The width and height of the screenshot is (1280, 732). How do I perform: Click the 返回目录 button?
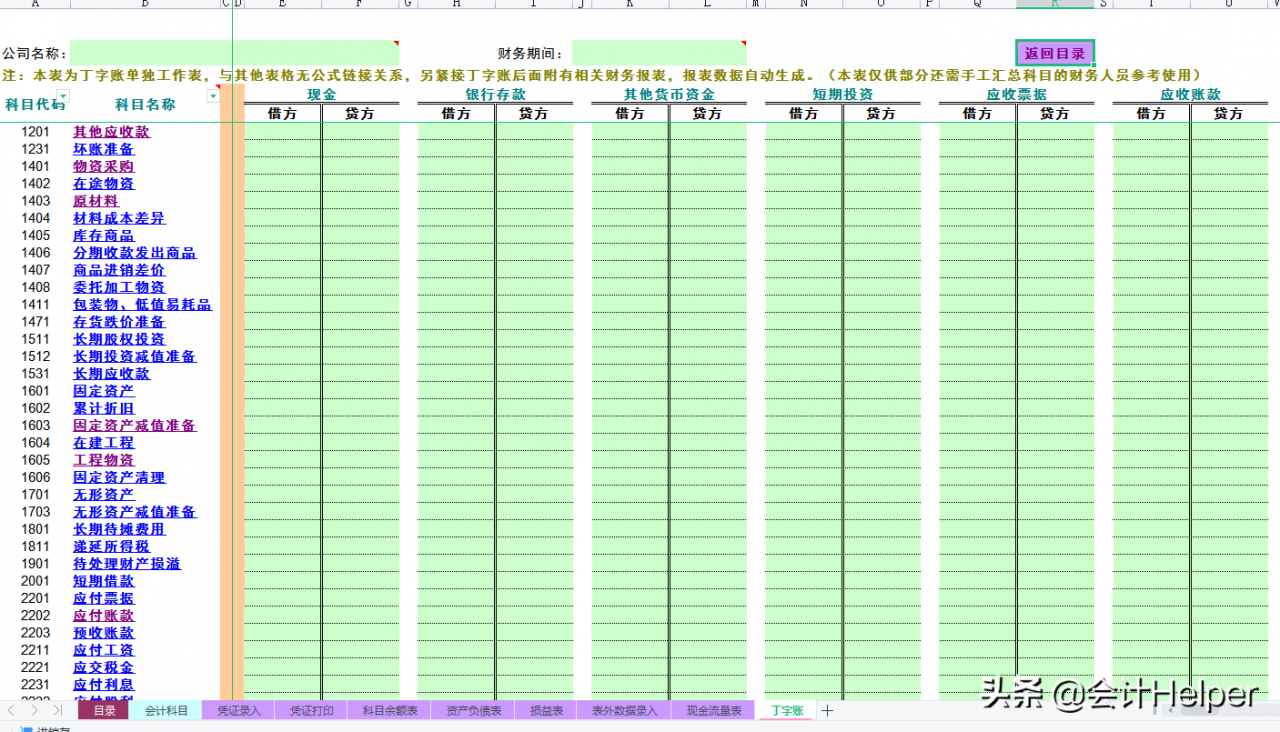pyautogui.click(x=1055, y=53)
